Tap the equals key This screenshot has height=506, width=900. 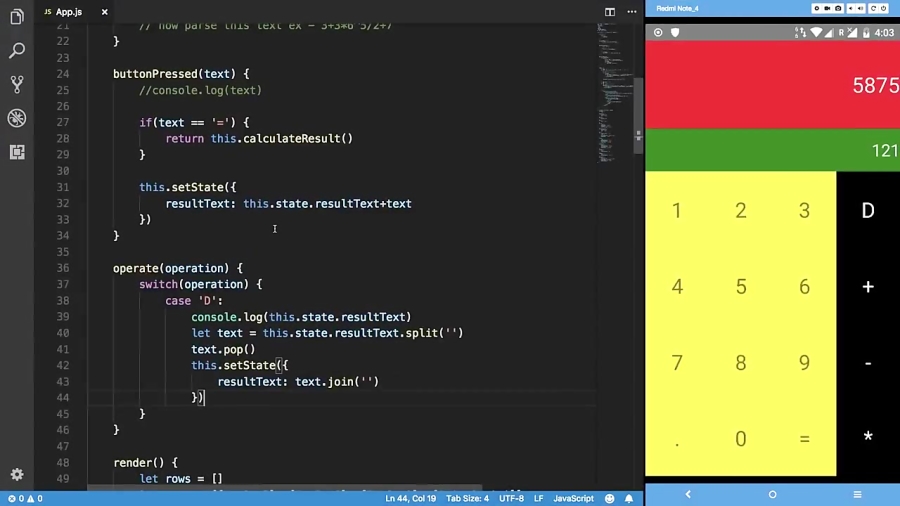click(804, 439)
